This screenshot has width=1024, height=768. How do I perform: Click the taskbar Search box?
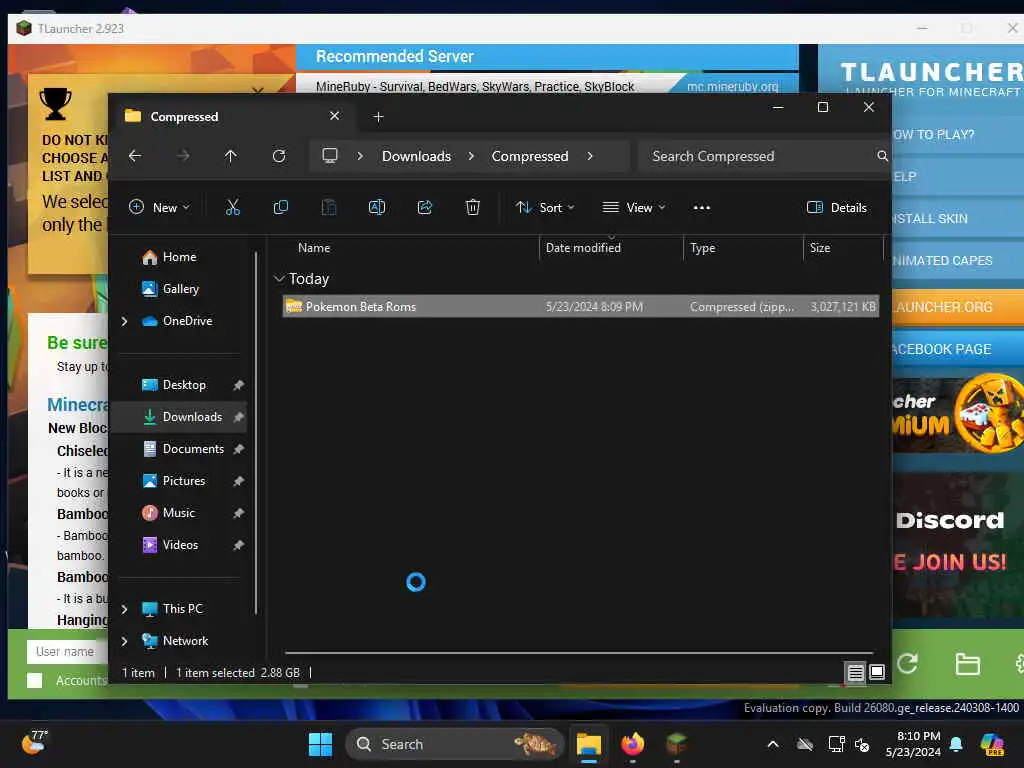(x=454, y=744)
